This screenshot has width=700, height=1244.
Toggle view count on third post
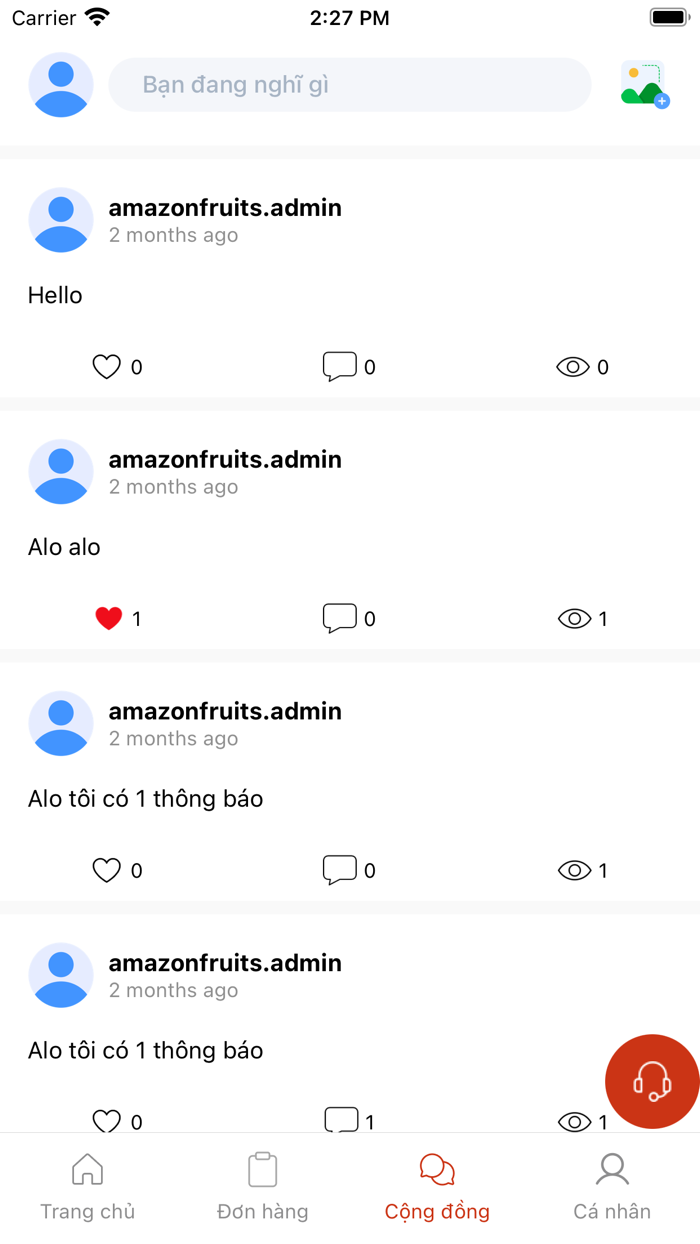[x=575, y=870]
